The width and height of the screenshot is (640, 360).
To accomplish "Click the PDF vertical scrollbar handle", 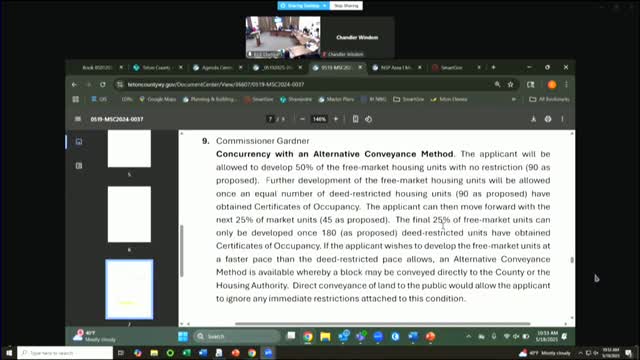I will [572, 260].
